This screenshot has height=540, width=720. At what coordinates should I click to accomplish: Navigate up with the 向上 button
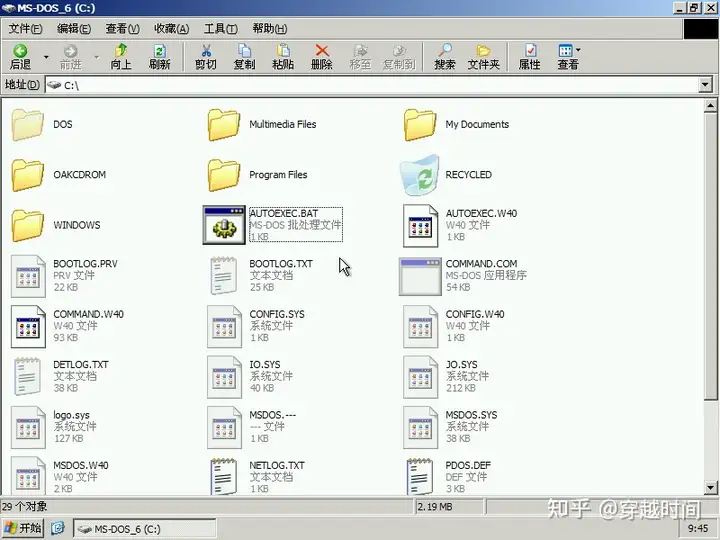(x=121, y=57)
